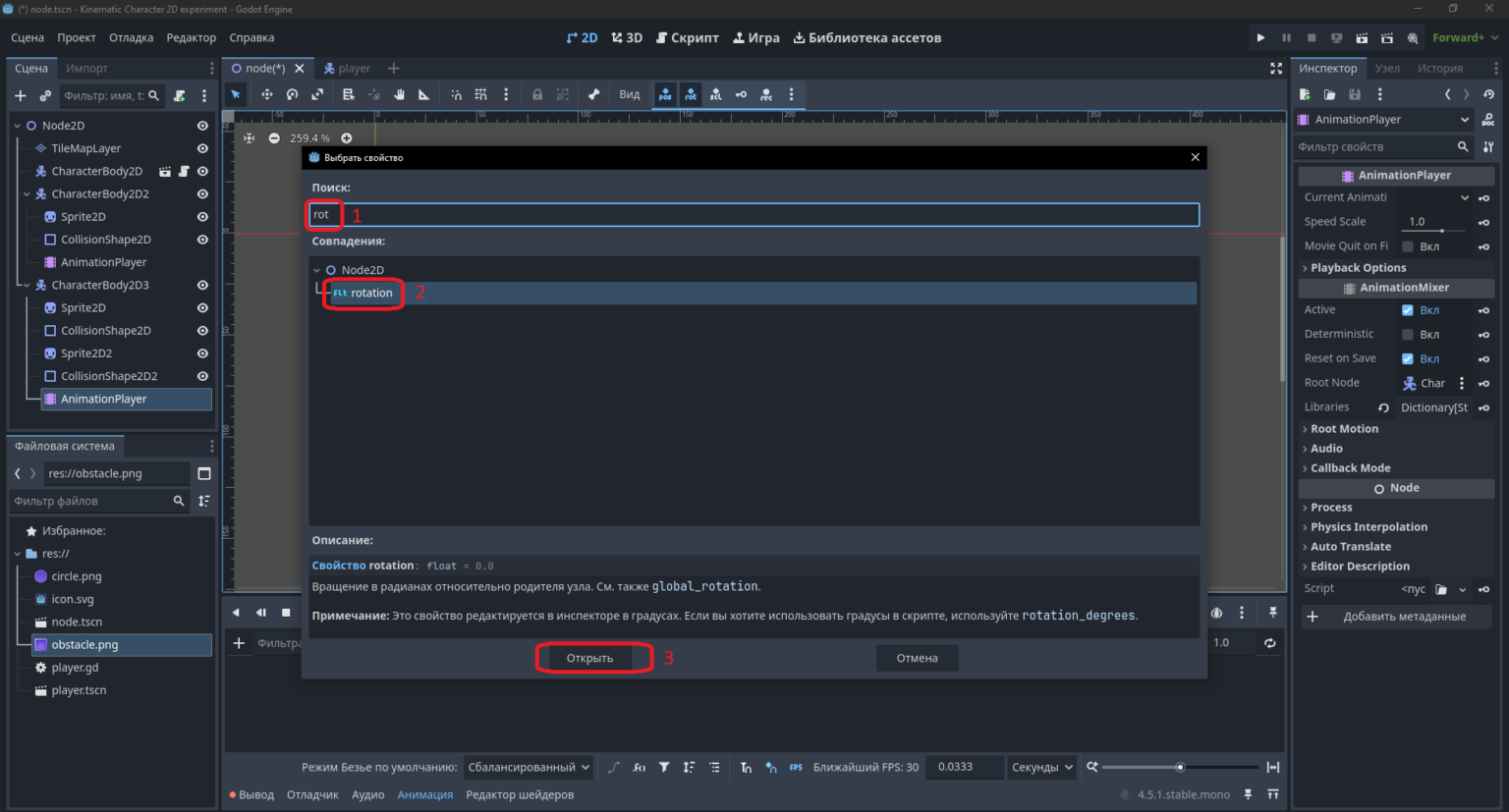The image size is (1509, 812).
Task: Open the Отладка menu
Action: 131,37
